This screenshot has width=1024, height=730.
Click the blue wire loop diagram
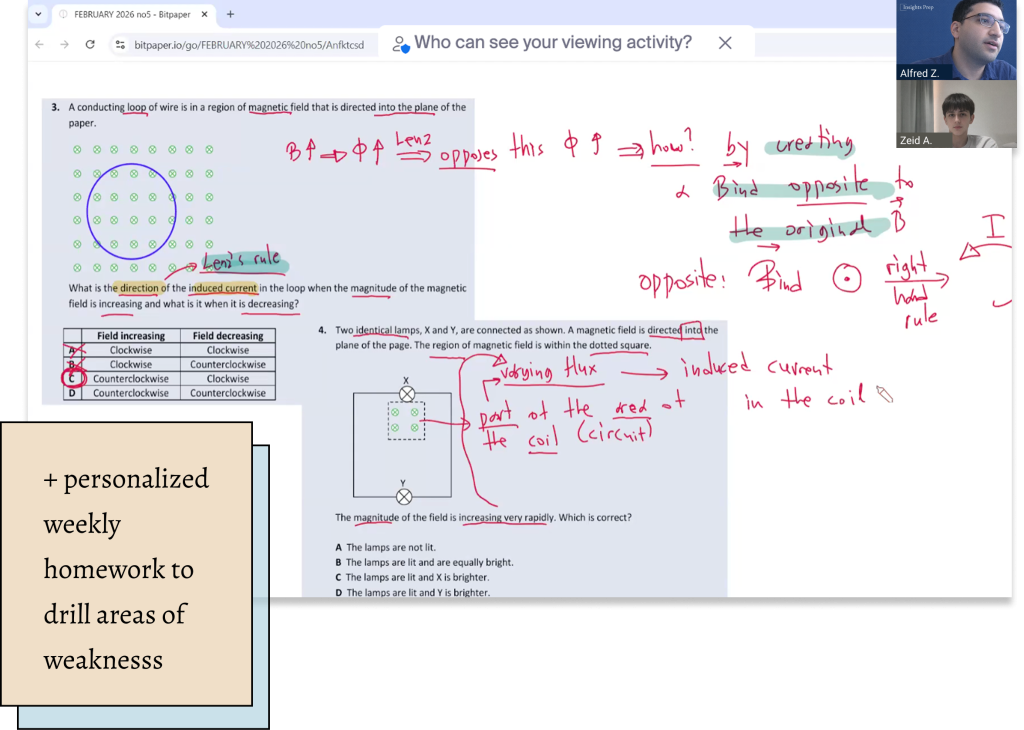point(132,206)
